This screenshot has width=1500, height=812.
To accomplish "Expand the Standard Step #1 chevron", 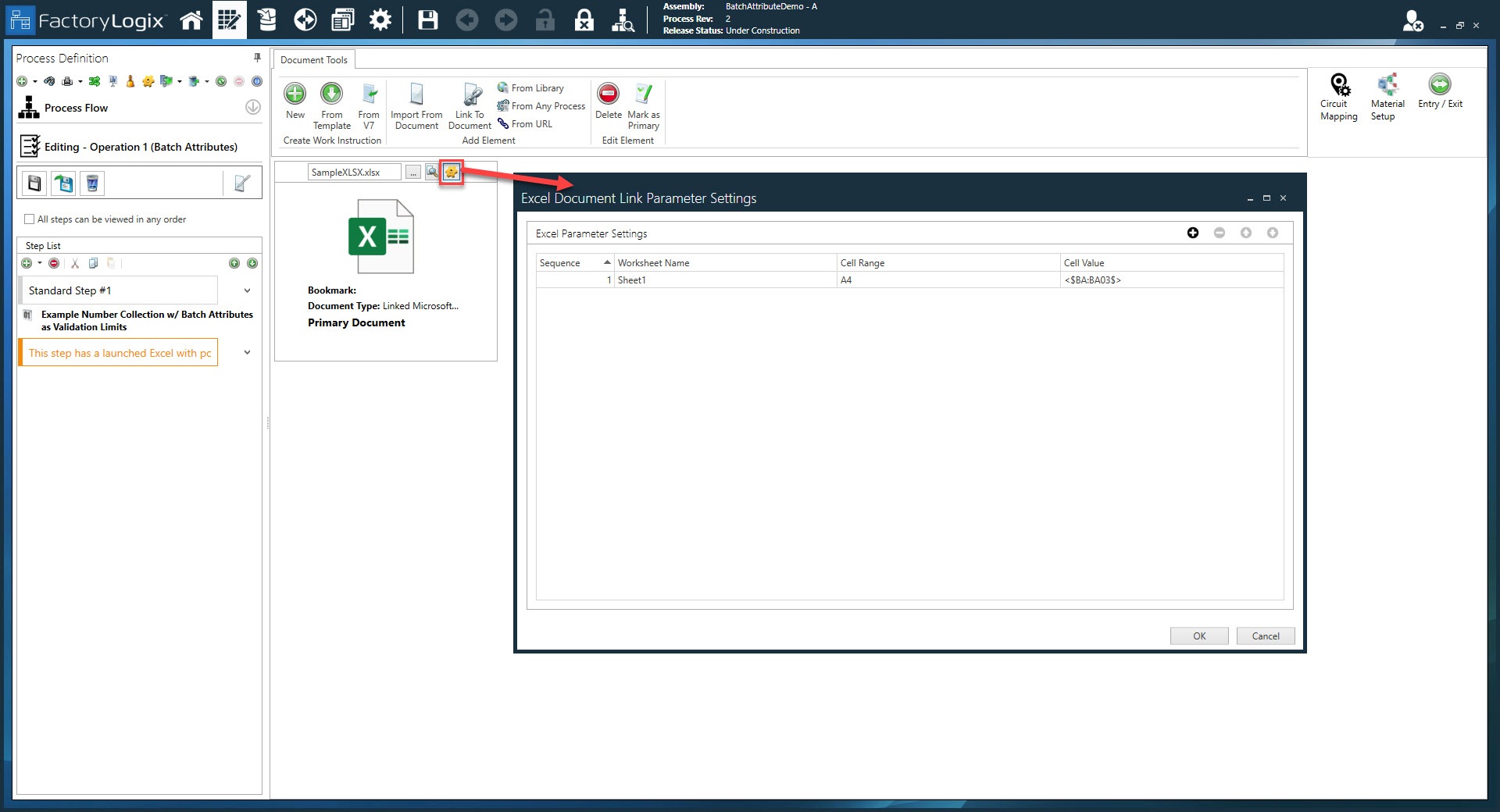I will tap(247, 290).
